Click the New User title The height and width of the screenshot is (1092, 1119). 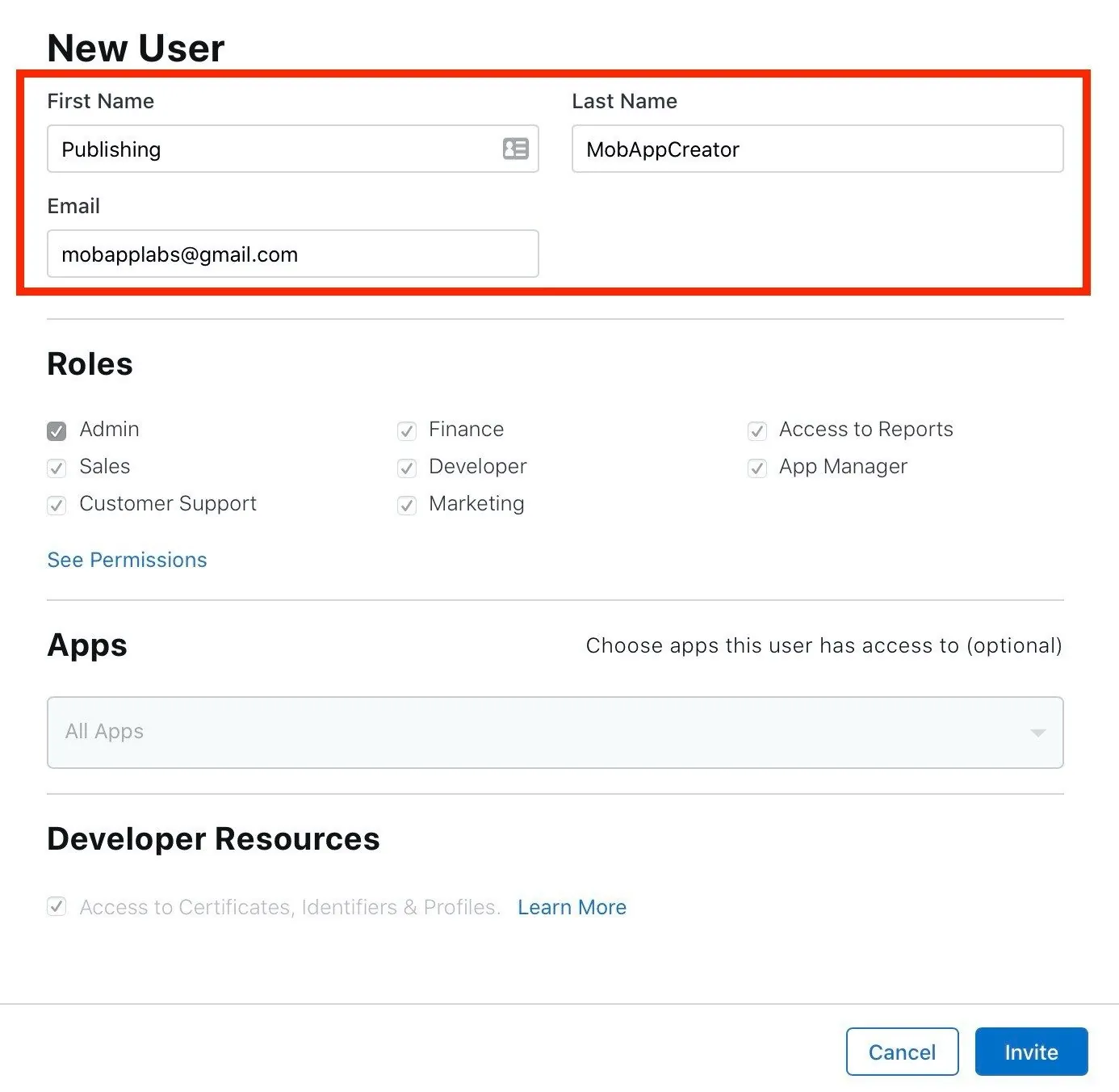tap(136, 48)
